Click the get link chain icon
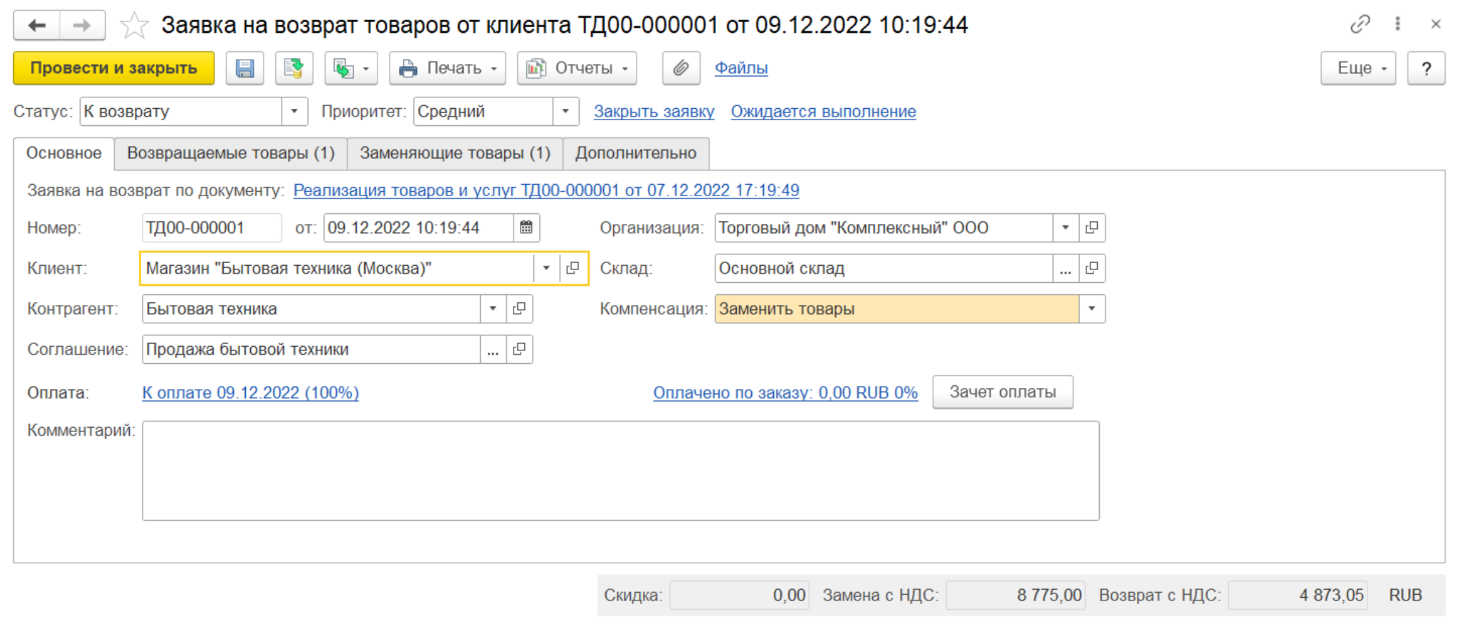Viewport: 1469px width, 632px height. click(x=1360, y=25)
